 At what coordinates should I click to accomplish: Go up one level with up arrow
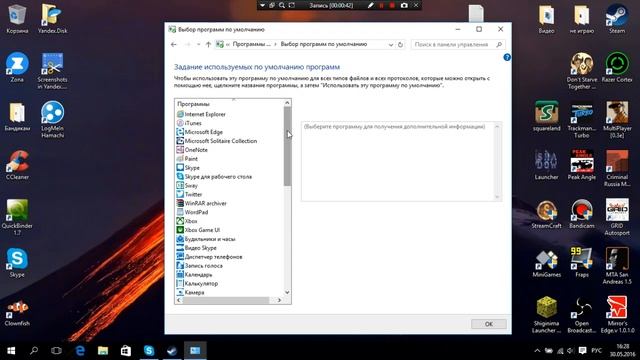[208, 44]
